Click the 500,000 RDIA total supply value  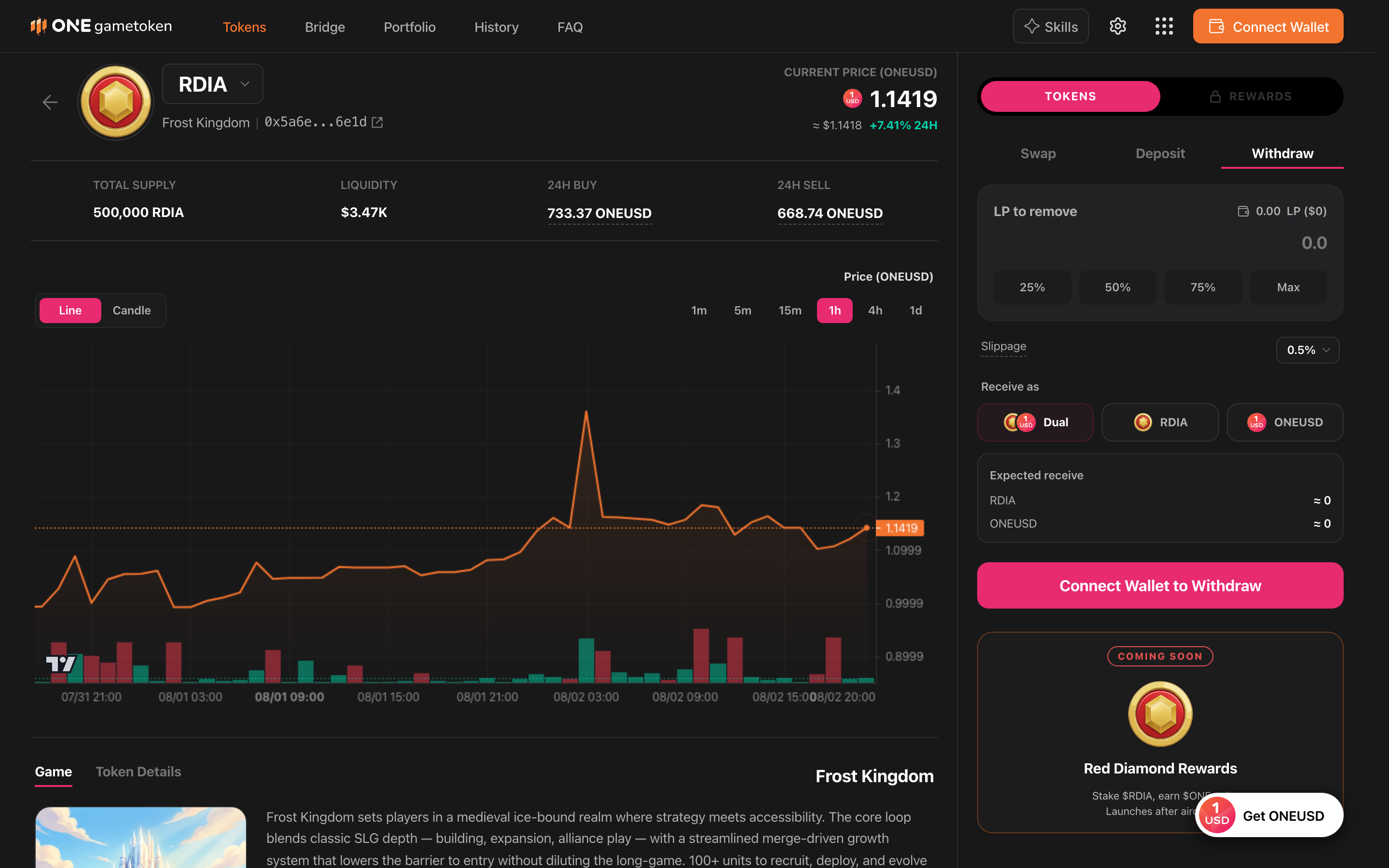coord(138,212)
